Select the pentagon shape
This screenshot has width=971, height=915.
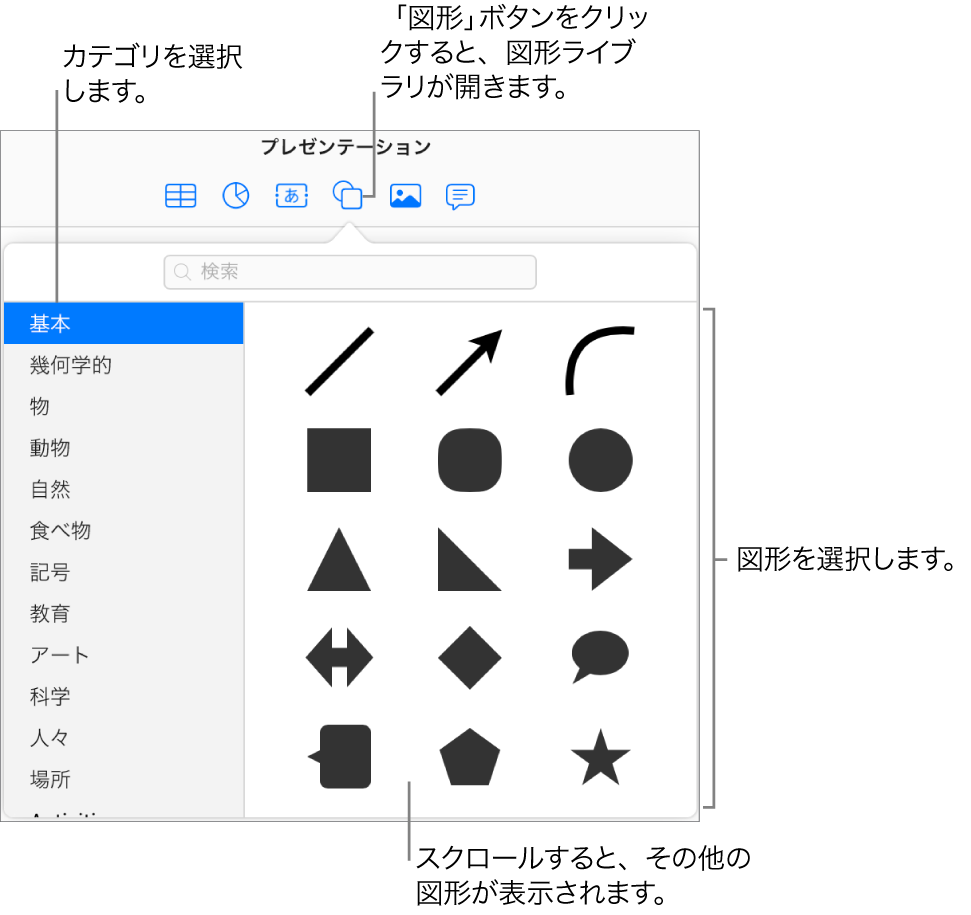470,758
